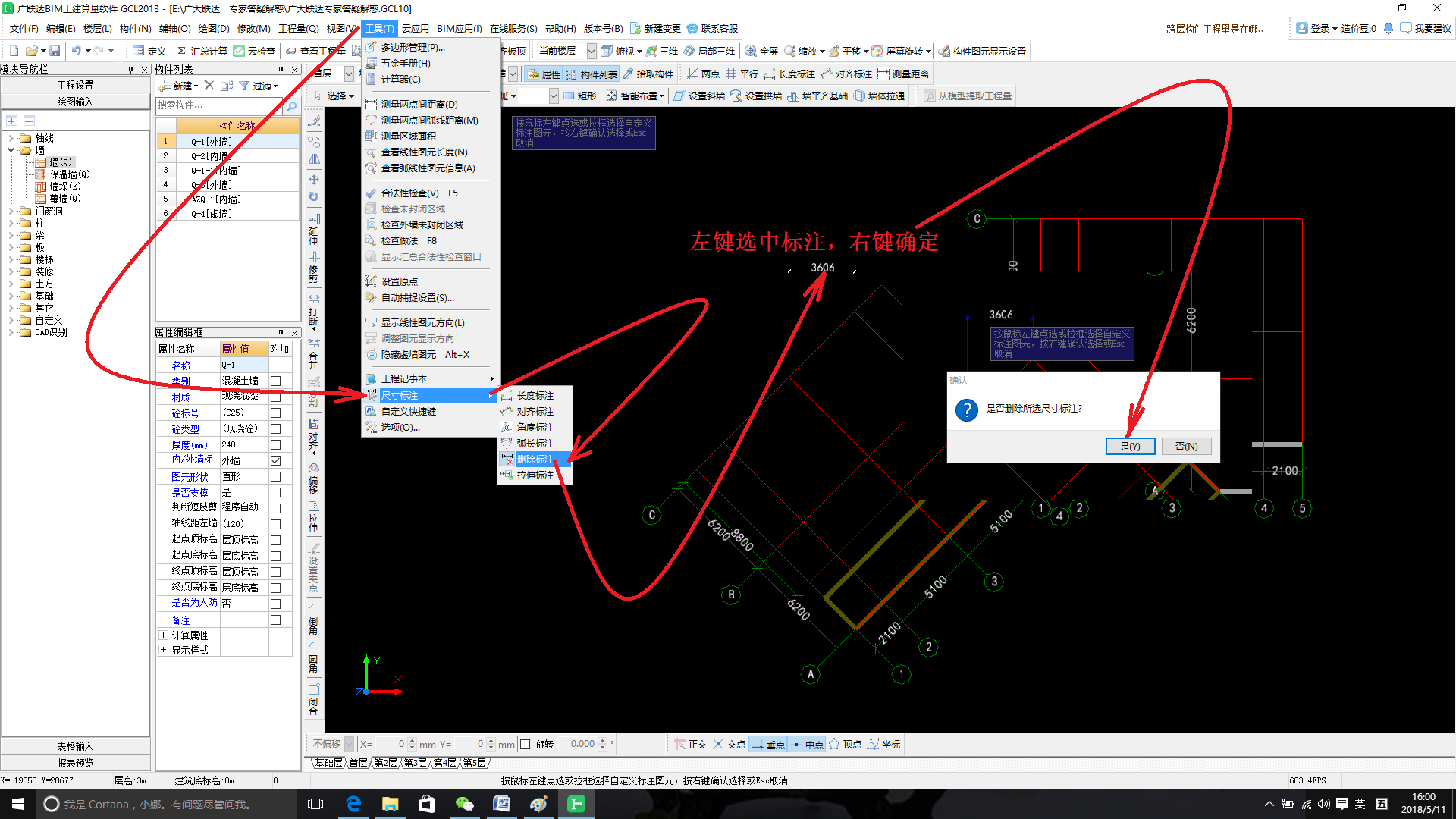Toggle the 旋转 rotate checkbox
Viewport: 1456px width, 819px height.
pos(525,744)
